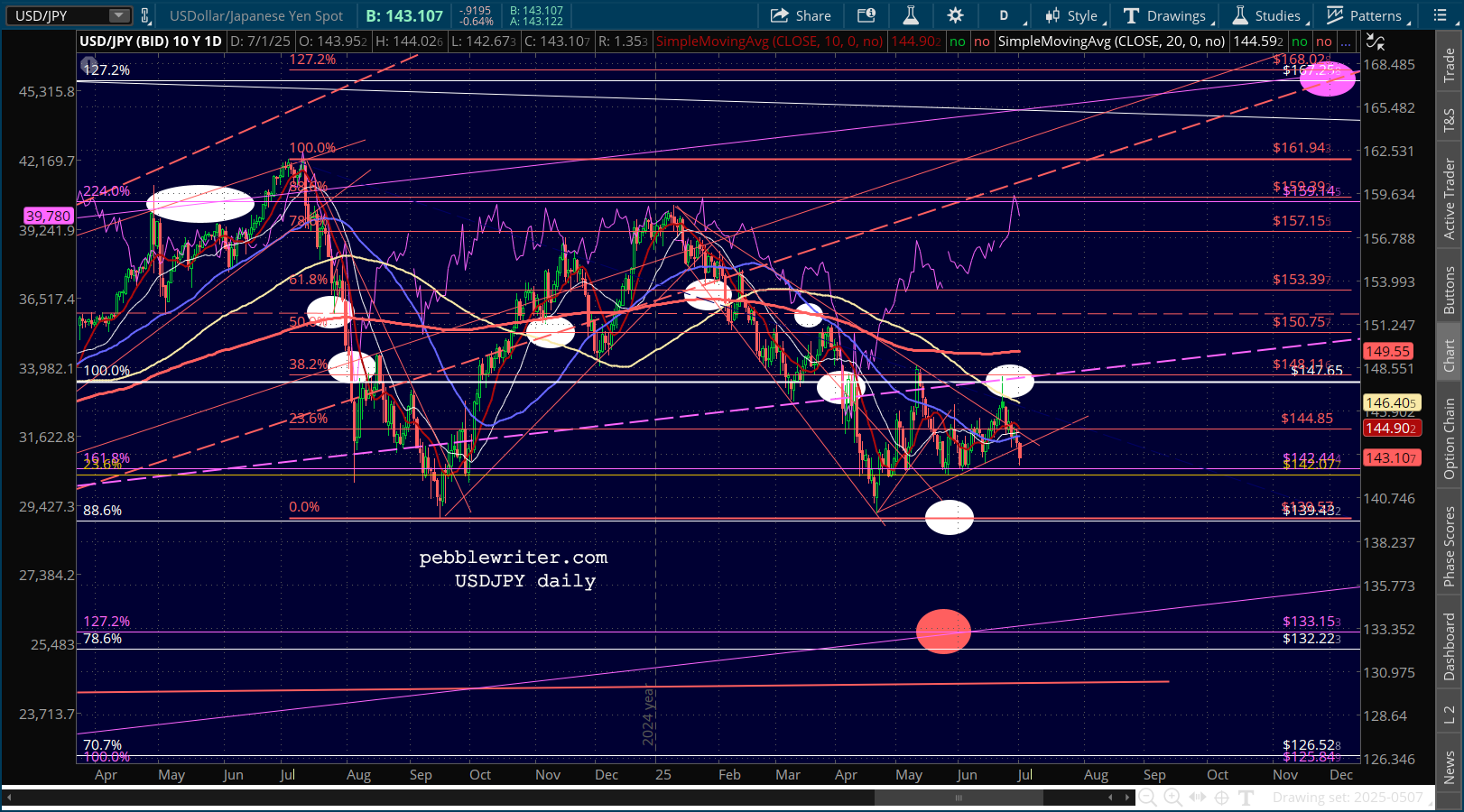
Task: Open the flask Edit Studies icon
Action: pos(911,15)
